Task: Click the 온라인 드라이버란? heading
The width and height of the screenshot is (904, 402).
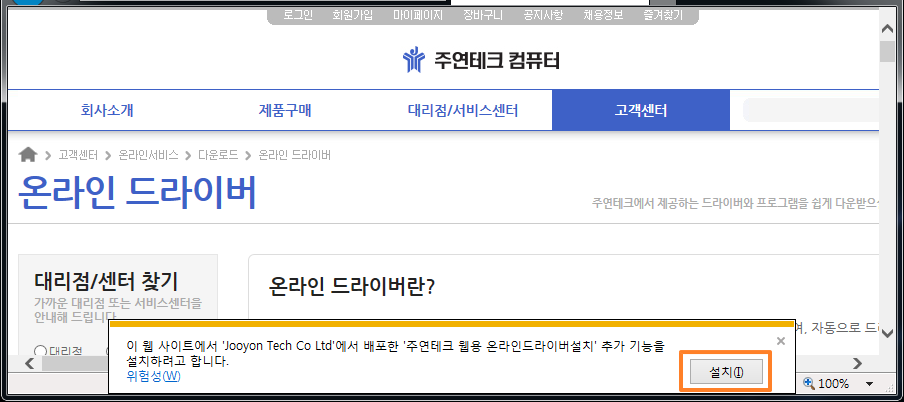Action: pyautogui.click(x=351, y=287)
